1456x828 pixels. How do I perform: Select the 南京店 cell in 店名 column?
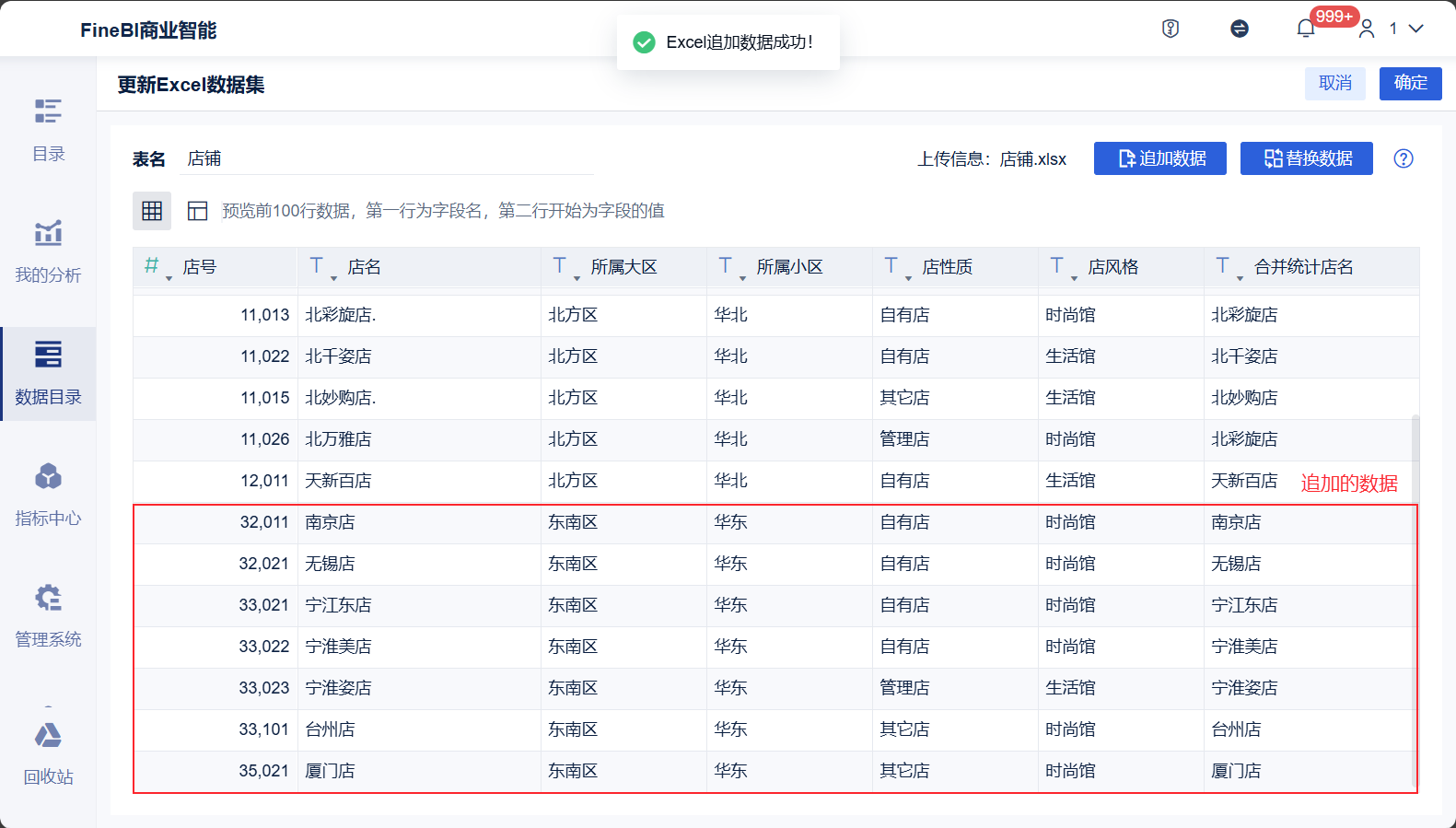(x=420, y=522)
